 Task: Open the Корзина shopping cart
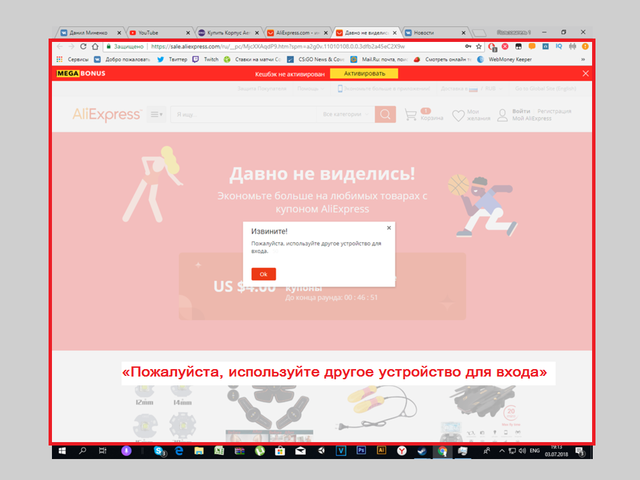(x=424, y=114)
